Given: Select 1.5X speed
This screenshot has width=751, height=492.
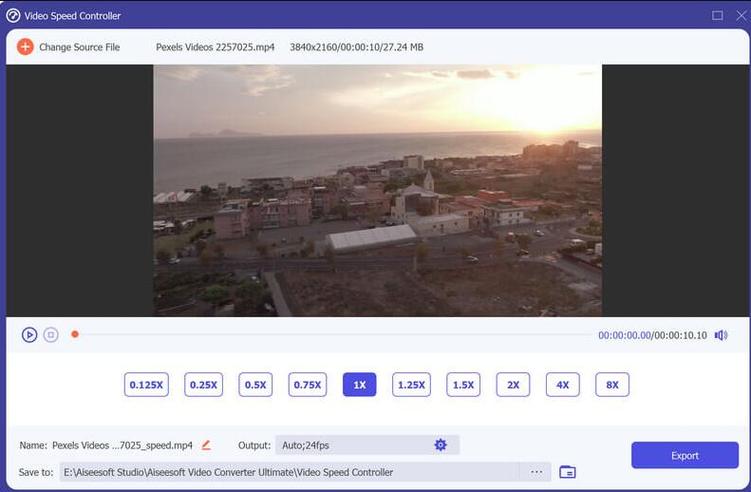Looking at the screenshot, I should tap(463, 385).
